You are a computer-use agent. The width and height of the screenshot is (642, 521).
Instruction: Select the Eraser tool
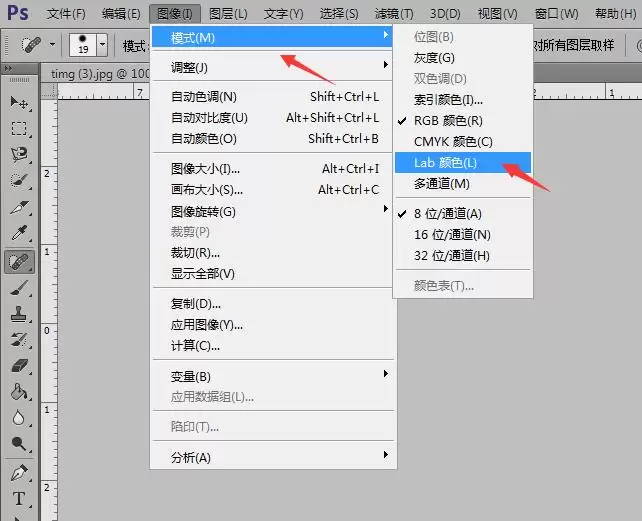[19, 366]
